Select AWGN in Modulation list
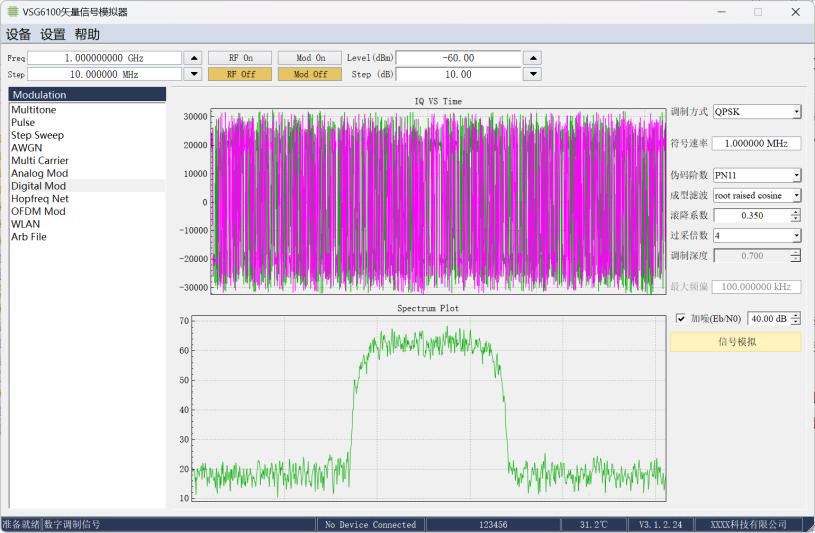This screenshot has width=815, height=533. (87, 148)
